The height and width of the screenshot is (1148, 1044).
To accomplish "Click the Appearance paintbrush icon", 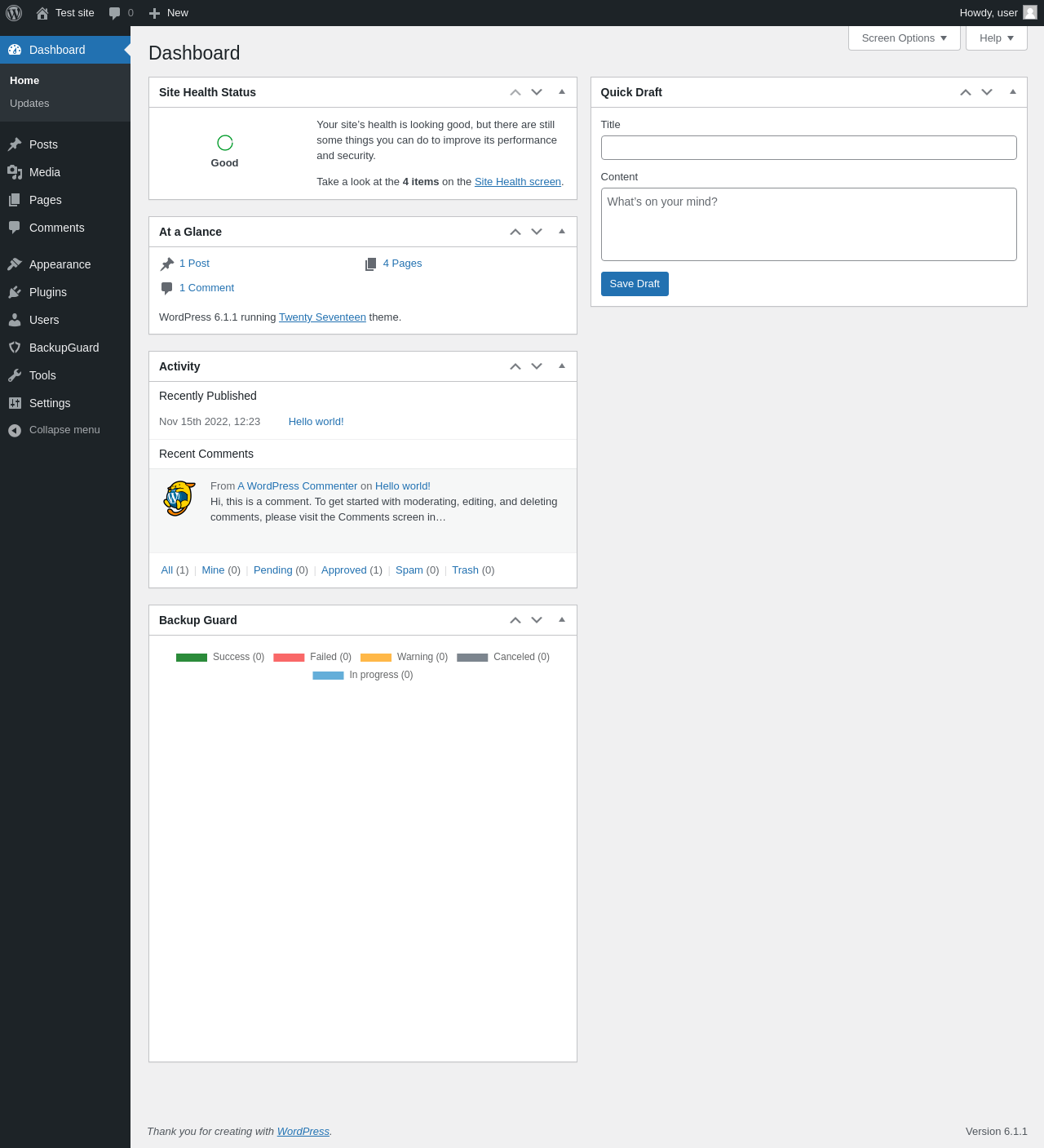I will (15, 264).
